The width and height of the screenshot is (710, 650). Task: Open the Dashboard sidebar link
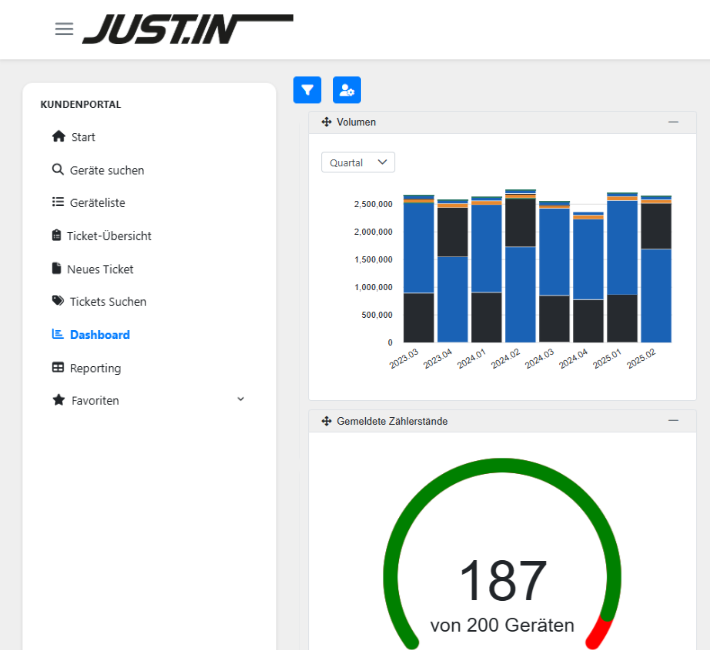99,335
